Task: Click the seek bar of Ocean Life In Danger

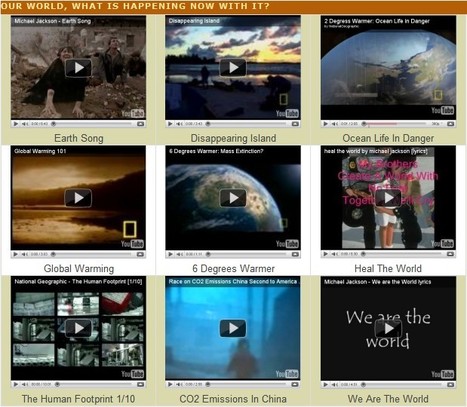Action: 394,124
